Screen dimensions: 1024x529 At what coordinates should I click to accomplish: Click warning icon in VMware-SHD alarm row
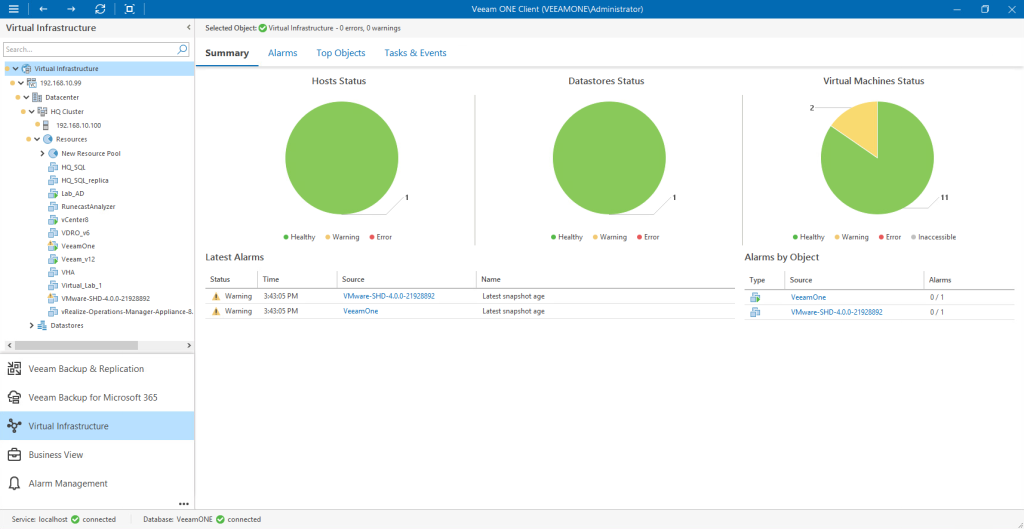coord(216,296)
